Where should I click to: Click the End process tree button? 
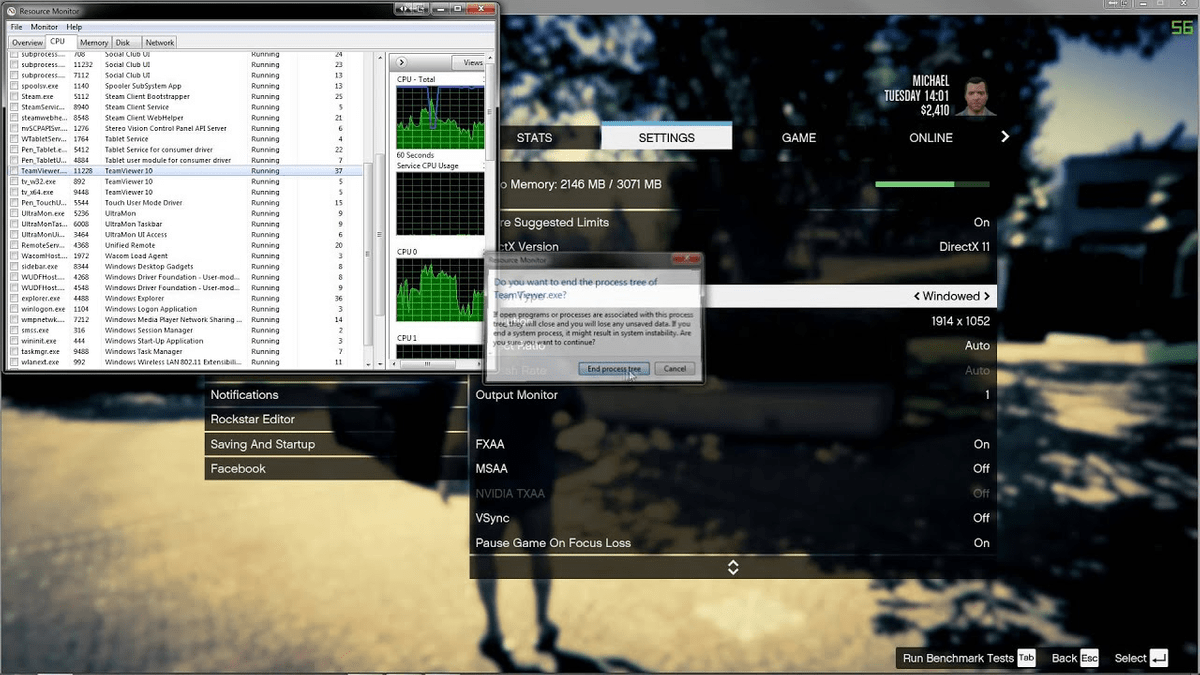click(613, 368)
